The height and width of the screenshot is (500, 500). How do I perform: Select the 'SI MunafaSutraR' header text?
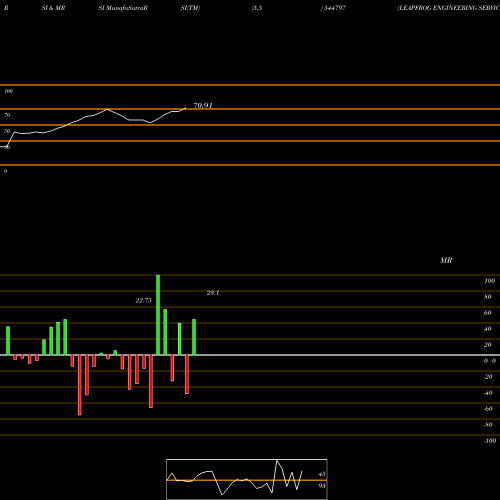click(123, 8)
